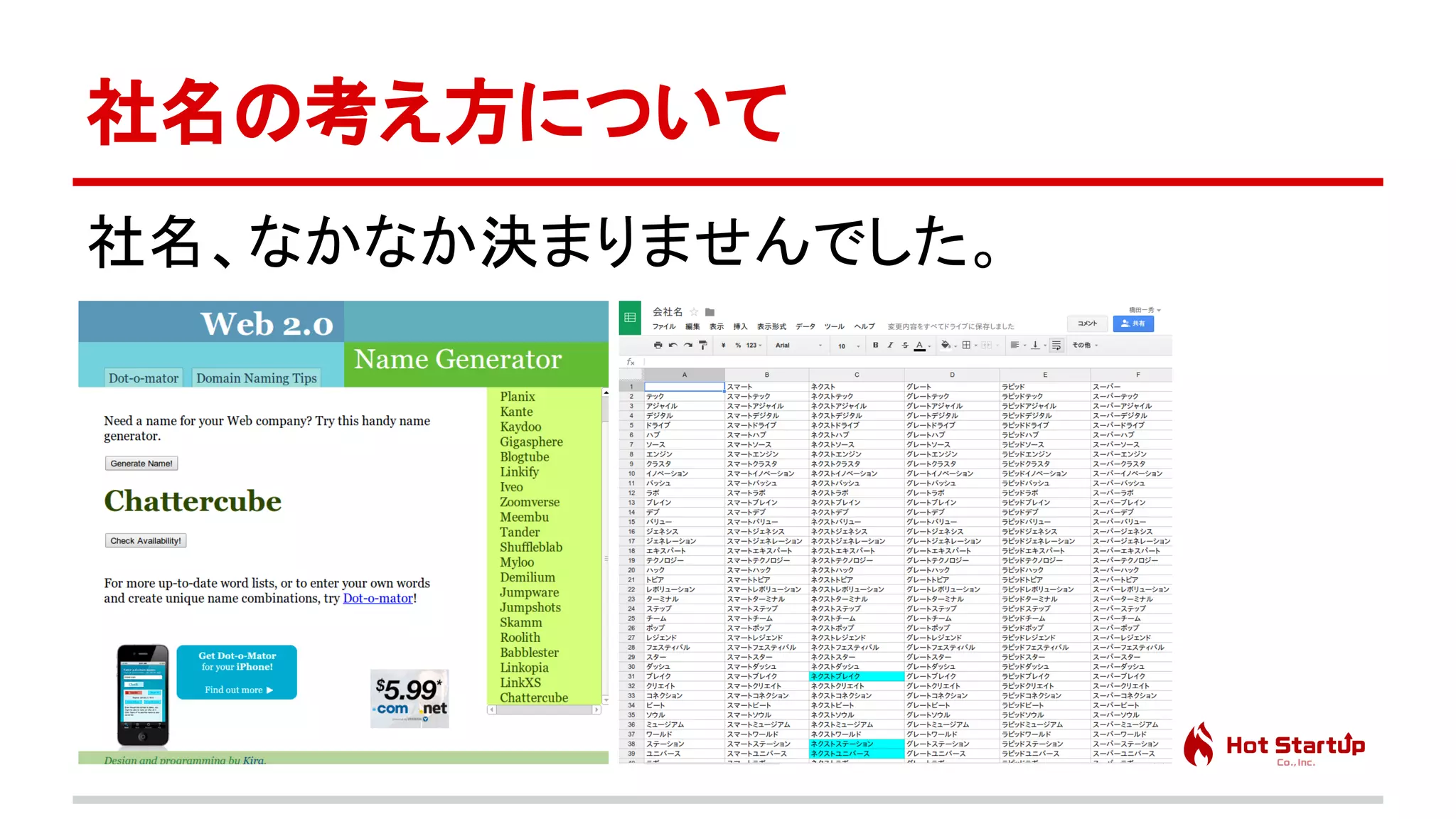The width and height of the screenshot is (1456, 819).
Task: Star the 会社名 spreadsheet
Action: [x=694, y=312]
